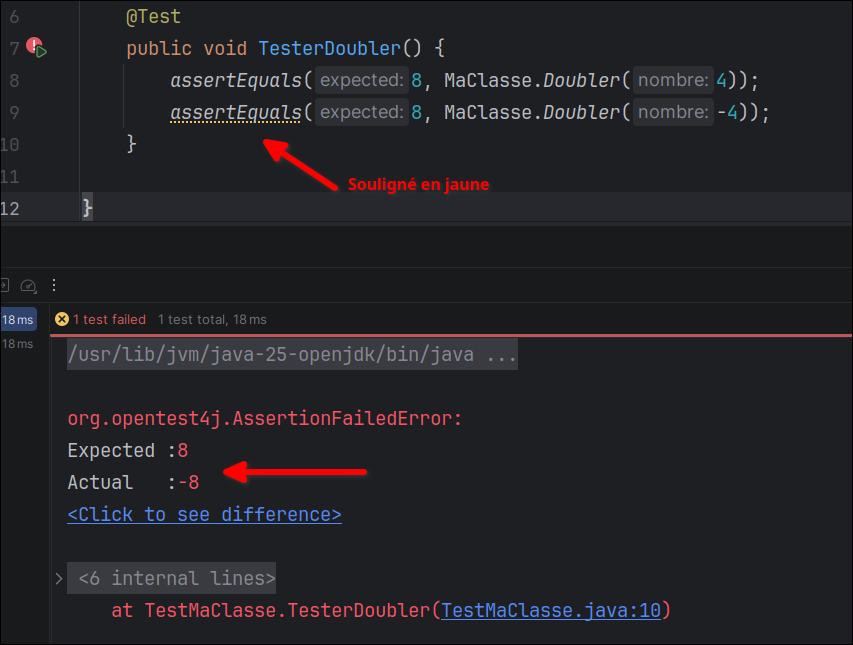Screen dimensions: 853x645
Task: Open the vertical three-dot more options menu
Action: coord(54,285)
